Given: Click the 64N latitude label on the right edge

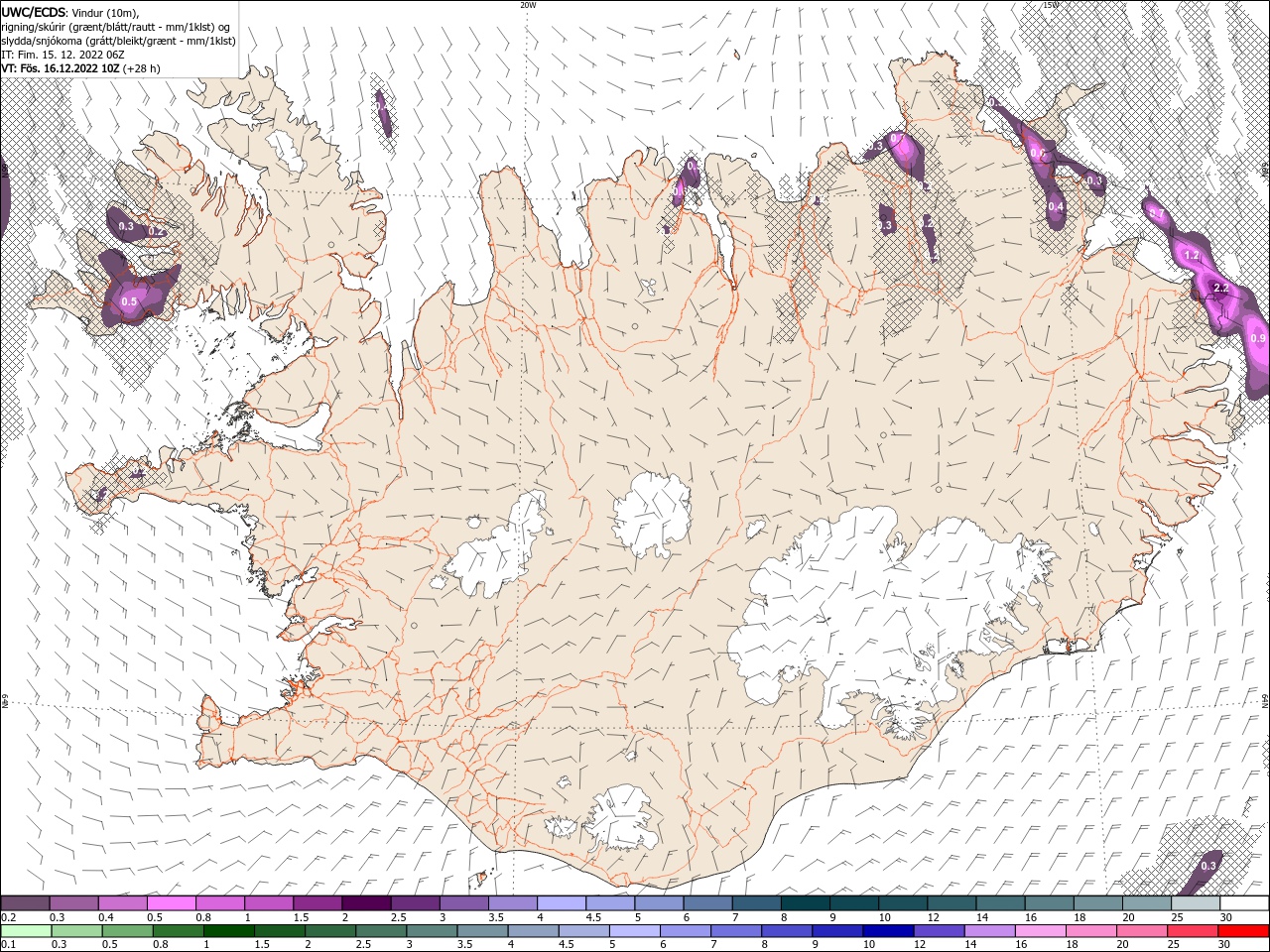Looking at the screenshot, I should 1265,701.
